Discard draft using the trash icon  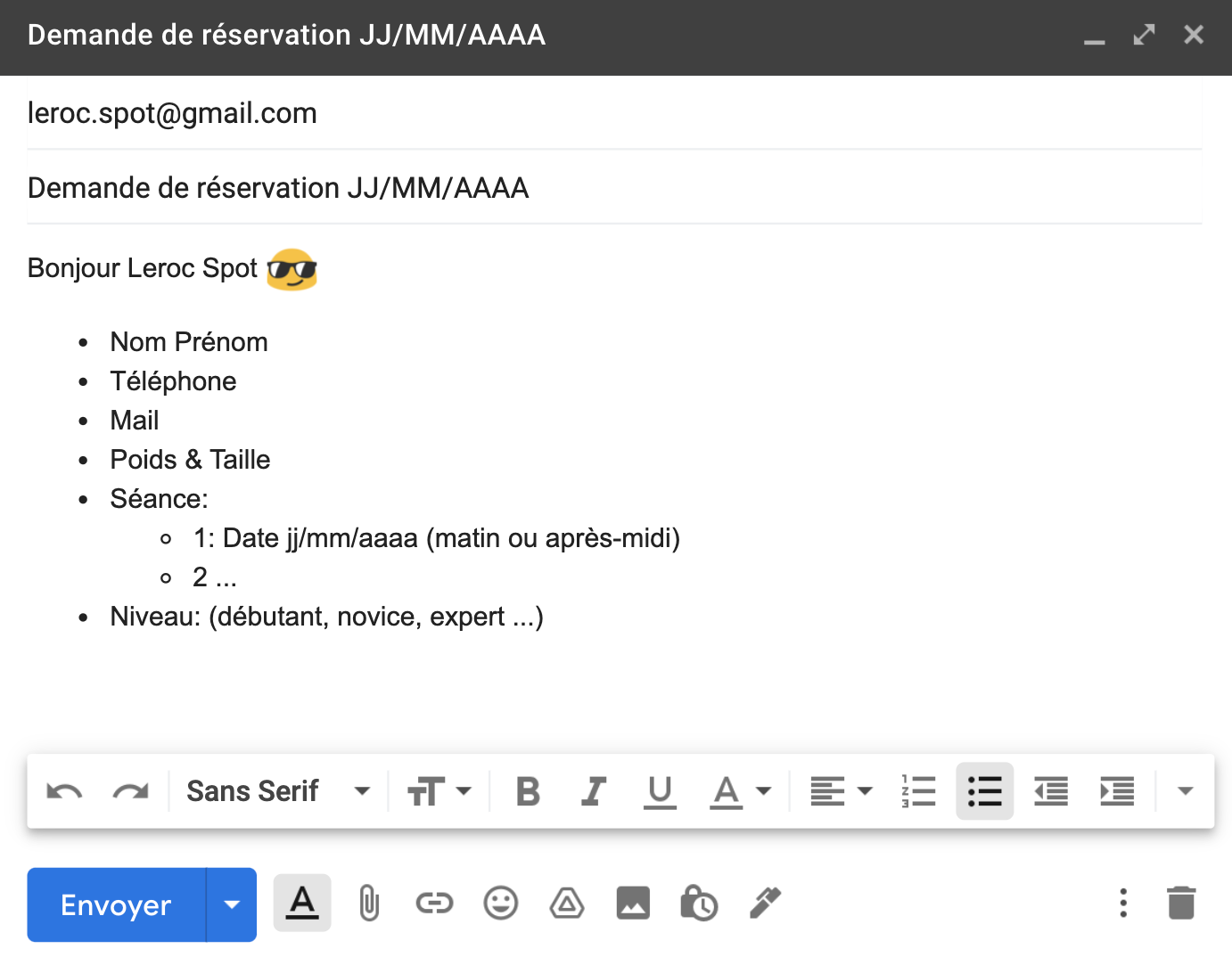coord(1181,904)
